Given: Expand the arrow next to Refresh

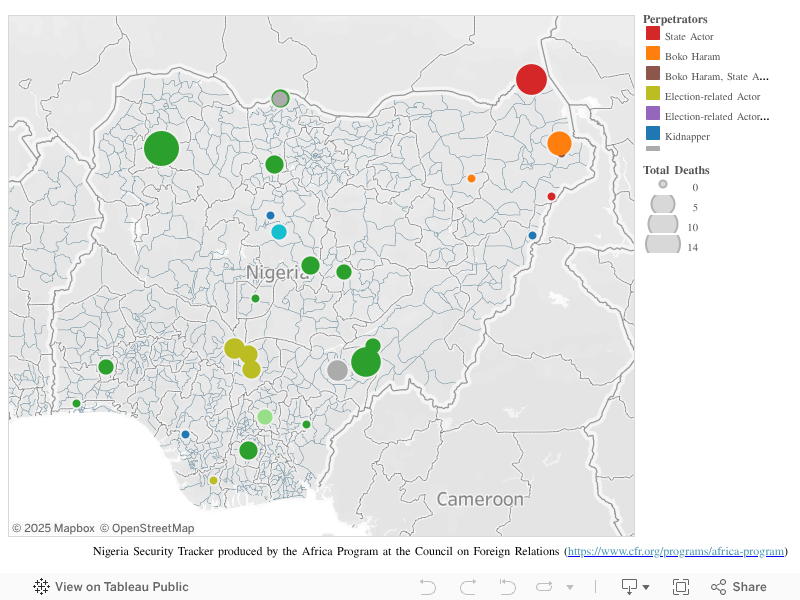Looking at the screenshot, I should coord(570,588).
